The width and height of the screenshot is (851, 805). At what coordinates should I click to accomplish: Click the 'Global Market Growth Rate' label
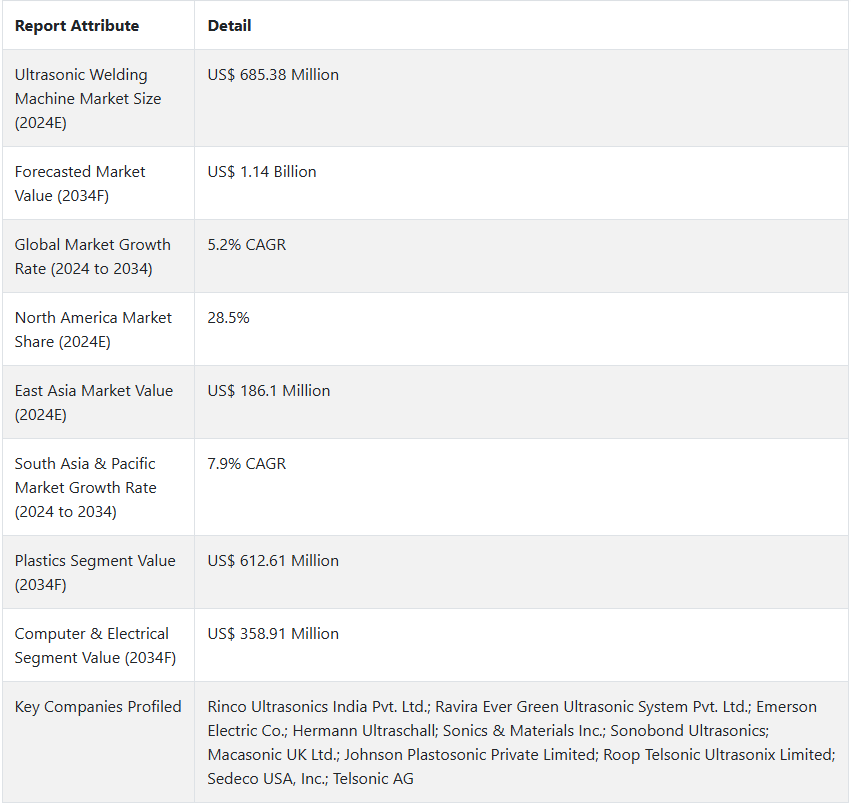coord(92,256)
